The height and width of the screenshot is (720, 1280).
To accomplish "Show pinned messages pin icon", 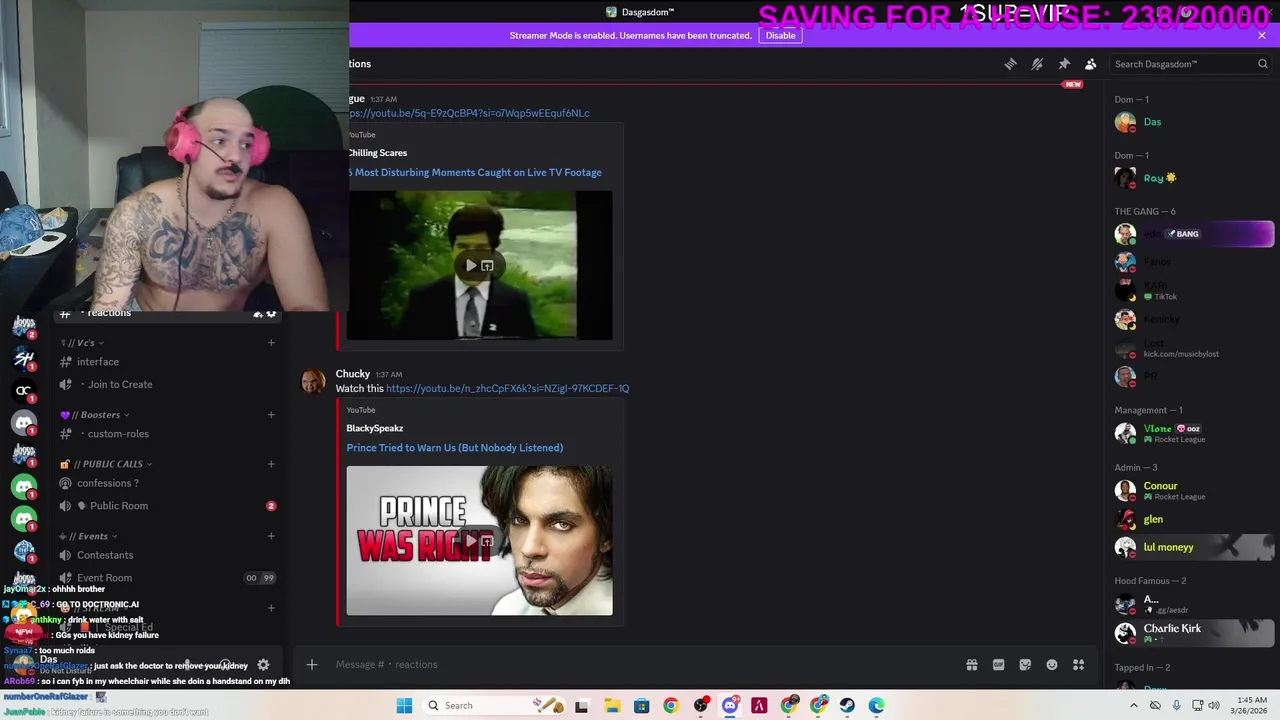I will (1064, 64).
